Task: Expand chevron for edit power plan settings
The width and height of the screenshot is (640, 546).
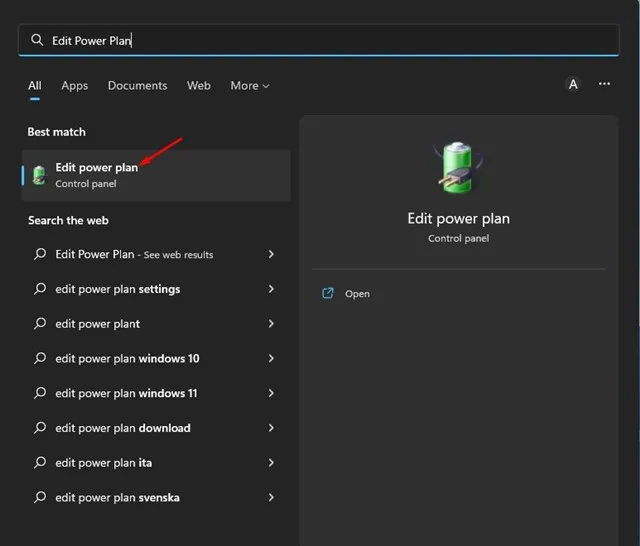Action: tap(271, 289)
